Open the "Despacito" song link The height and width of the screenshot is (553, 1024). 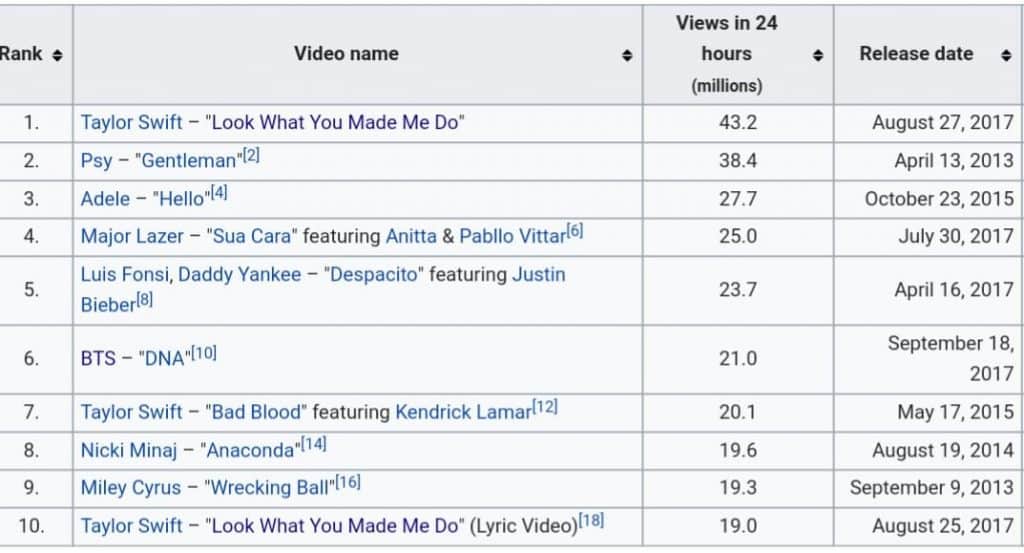(x=376, y=275)
